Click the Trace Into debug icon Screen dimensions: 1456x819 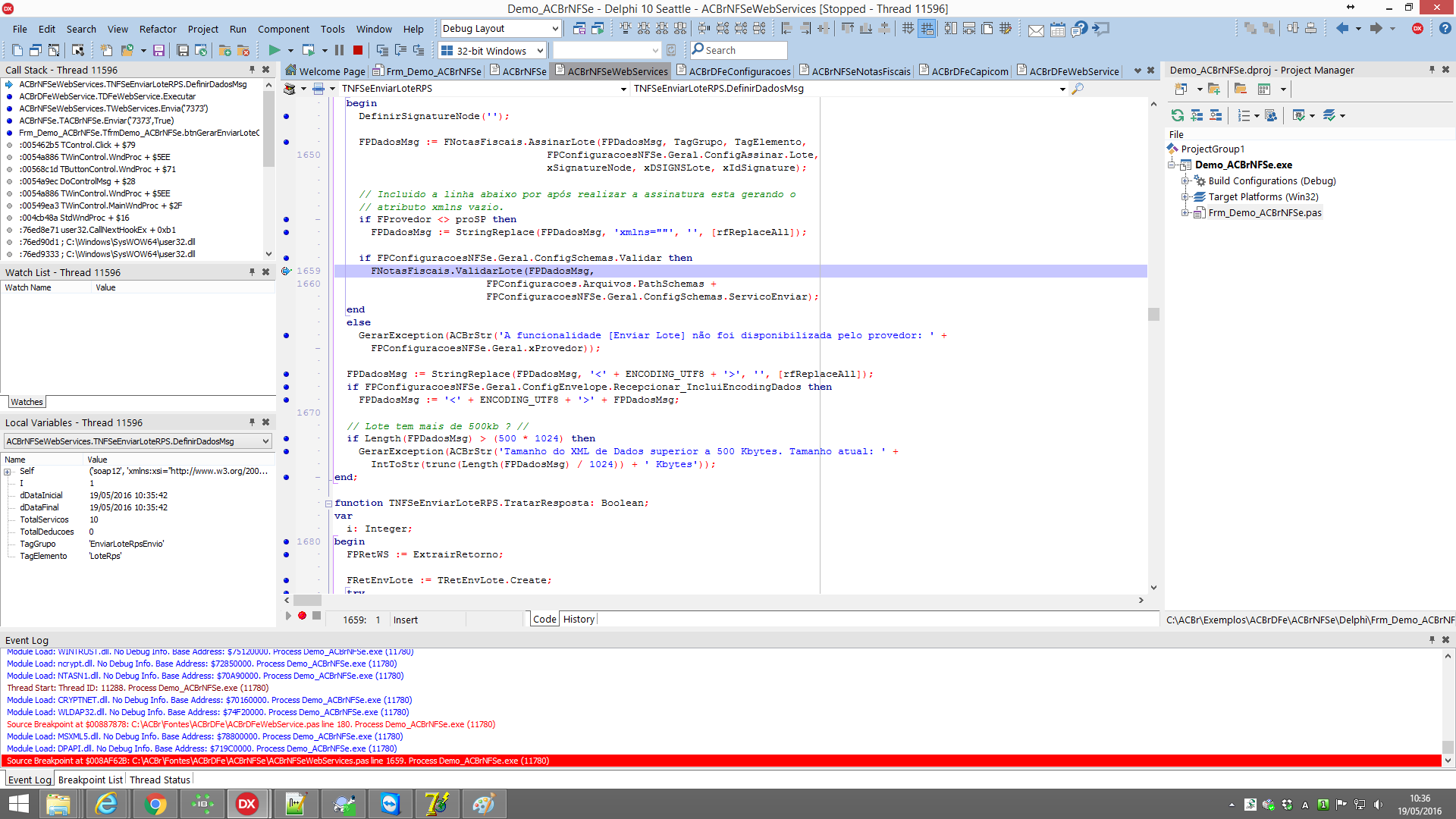point(382,50)
